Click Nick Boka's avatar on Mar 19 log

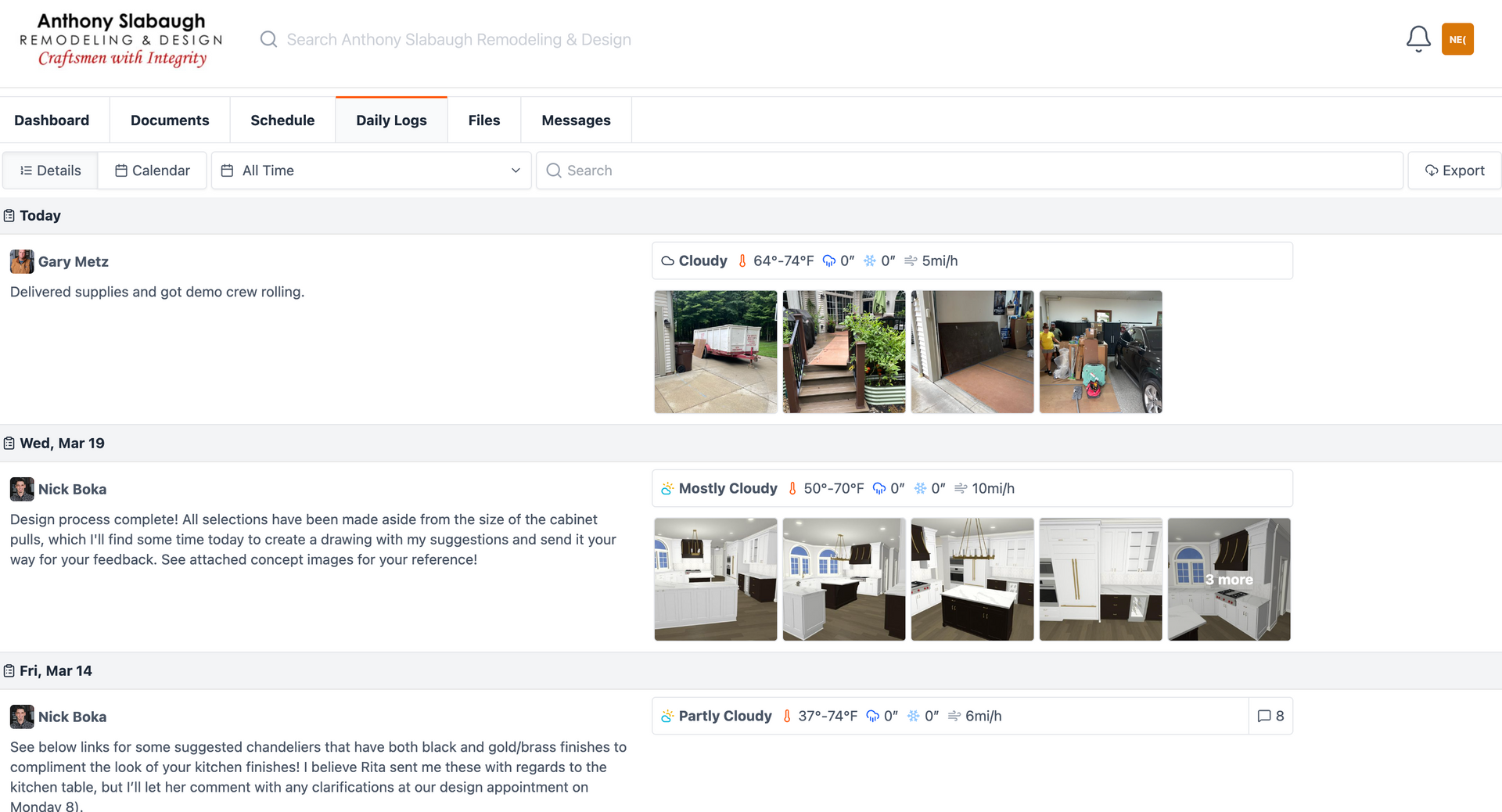[22, 489]
